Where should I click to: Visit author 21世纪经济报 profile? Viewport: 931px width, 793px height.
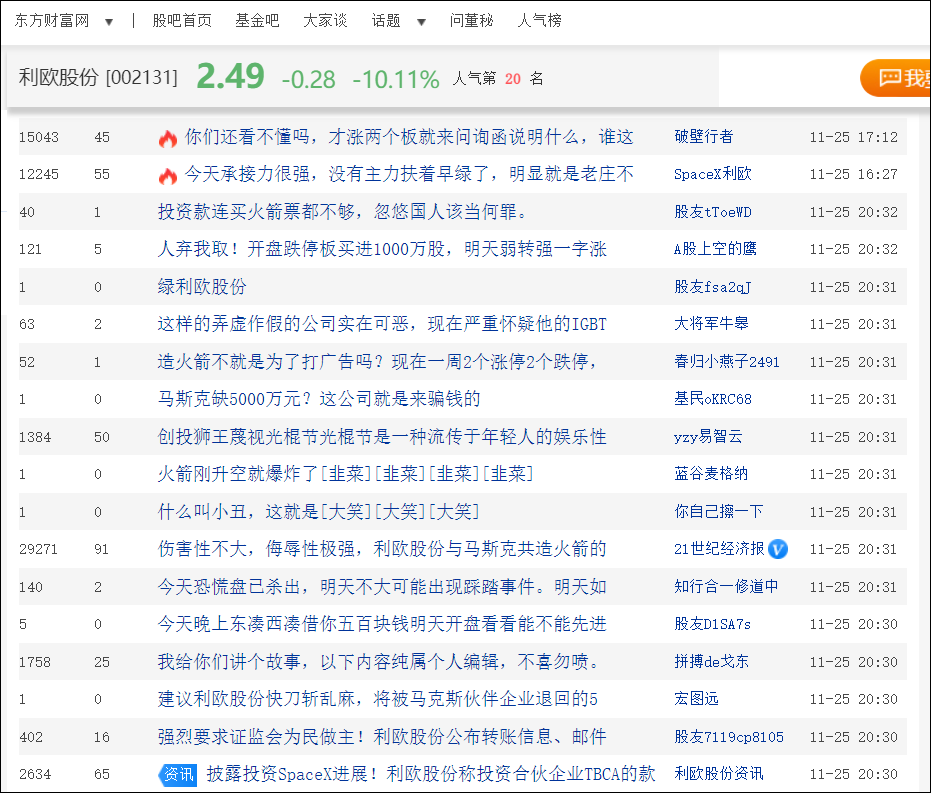719,548
